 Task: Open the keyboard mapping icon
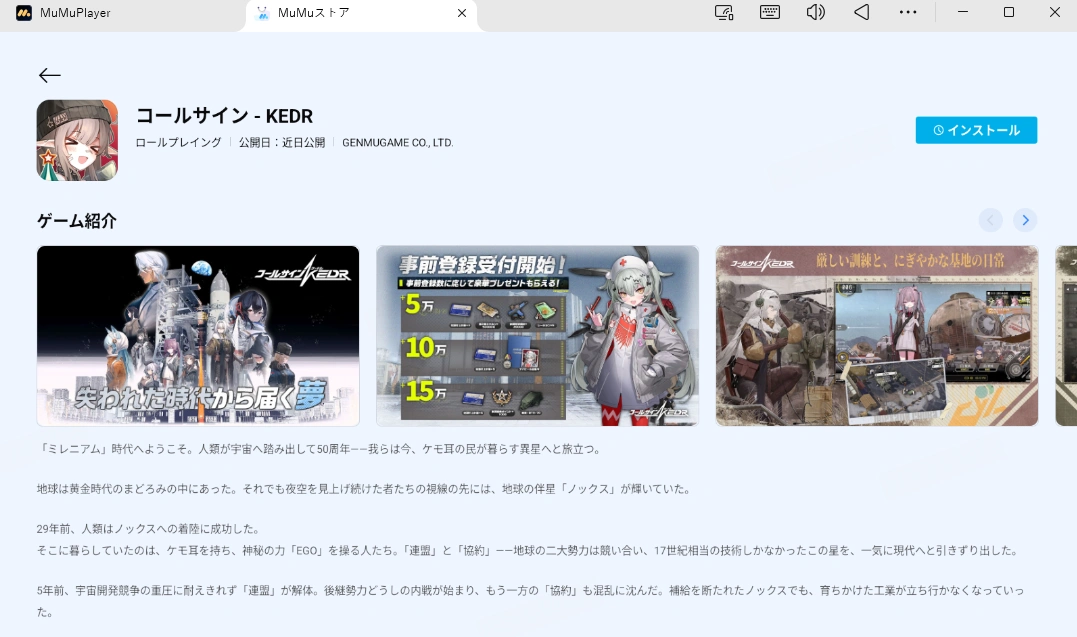coord(769,12)
